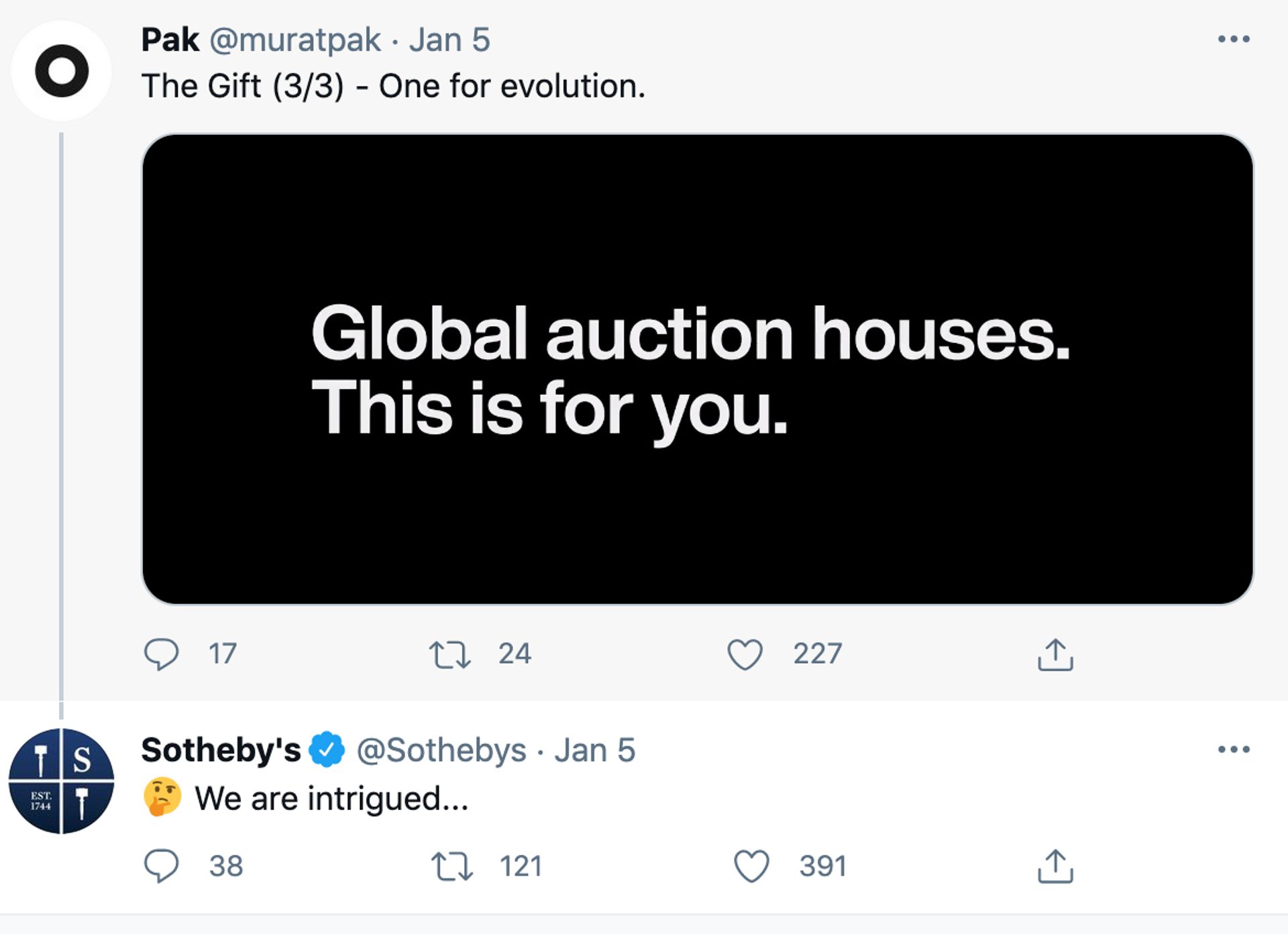
Task: Open Pak's profile picture avatar
Action: (x=62, y=70)
